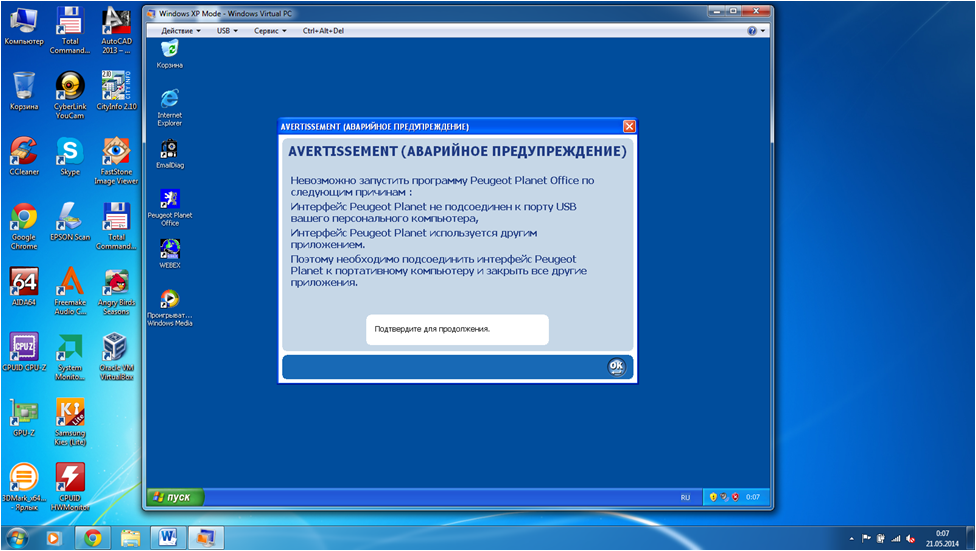The height and width of the screenshot is (551, 976).
Task: Click the Chrome taskbar button
Action: [x=93, y=538]
